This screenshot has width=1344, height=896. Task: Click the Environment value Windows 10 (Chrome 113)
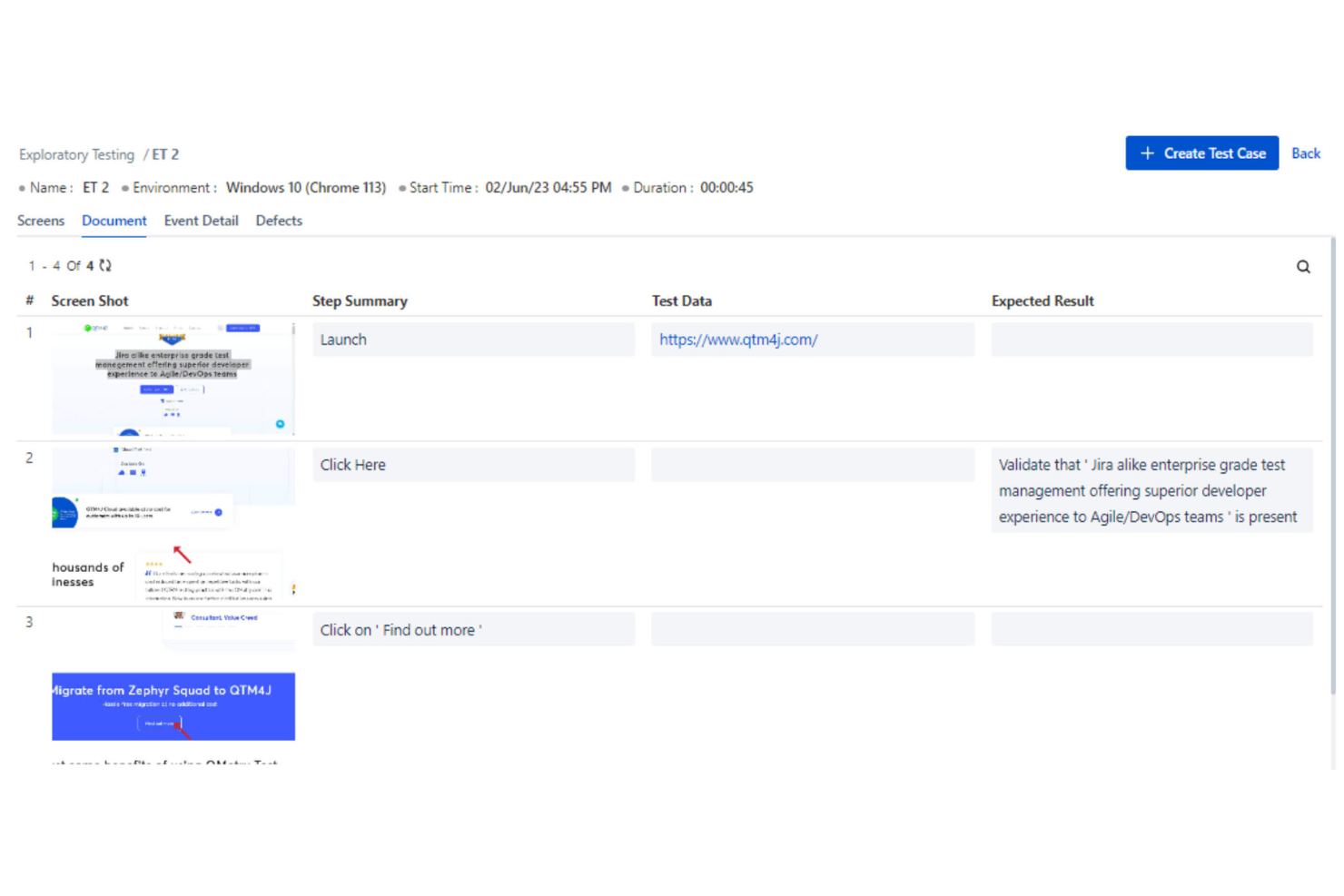[x=306, y=188]
